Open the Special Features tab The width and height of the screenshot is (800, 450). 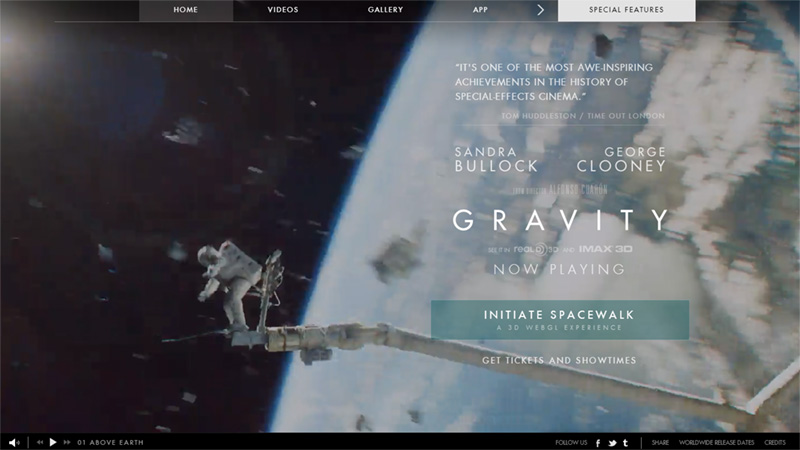tap(627, 10)
